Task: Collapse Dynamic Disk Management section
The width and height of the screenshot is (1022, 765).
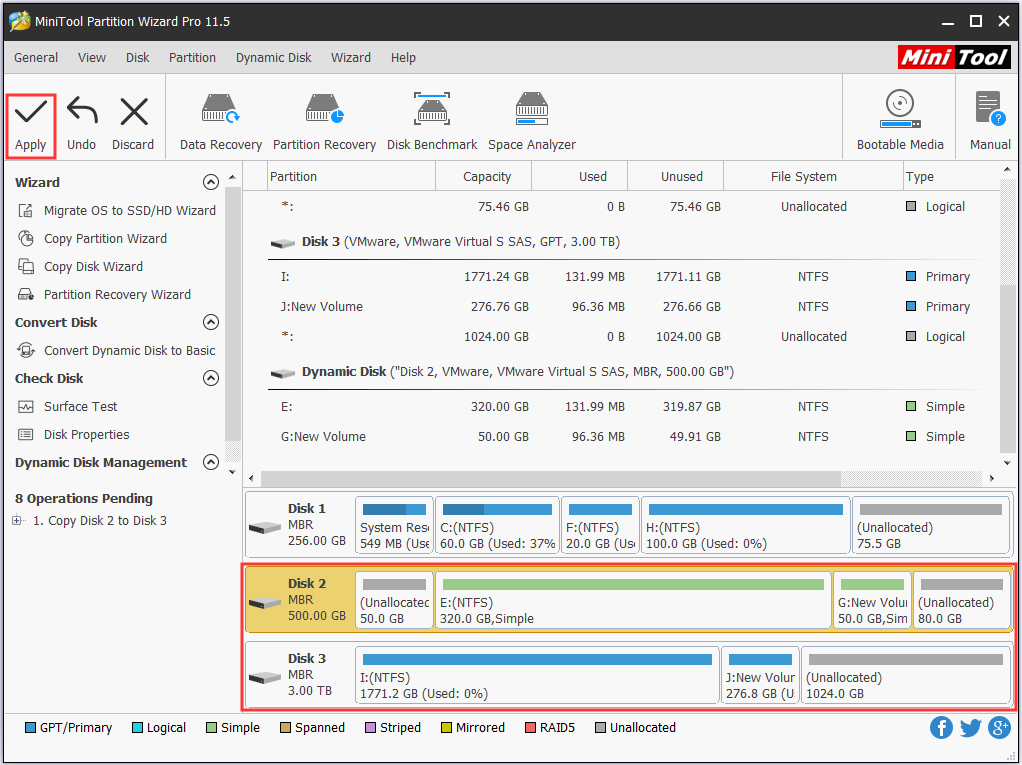Action: click(211, 462)
